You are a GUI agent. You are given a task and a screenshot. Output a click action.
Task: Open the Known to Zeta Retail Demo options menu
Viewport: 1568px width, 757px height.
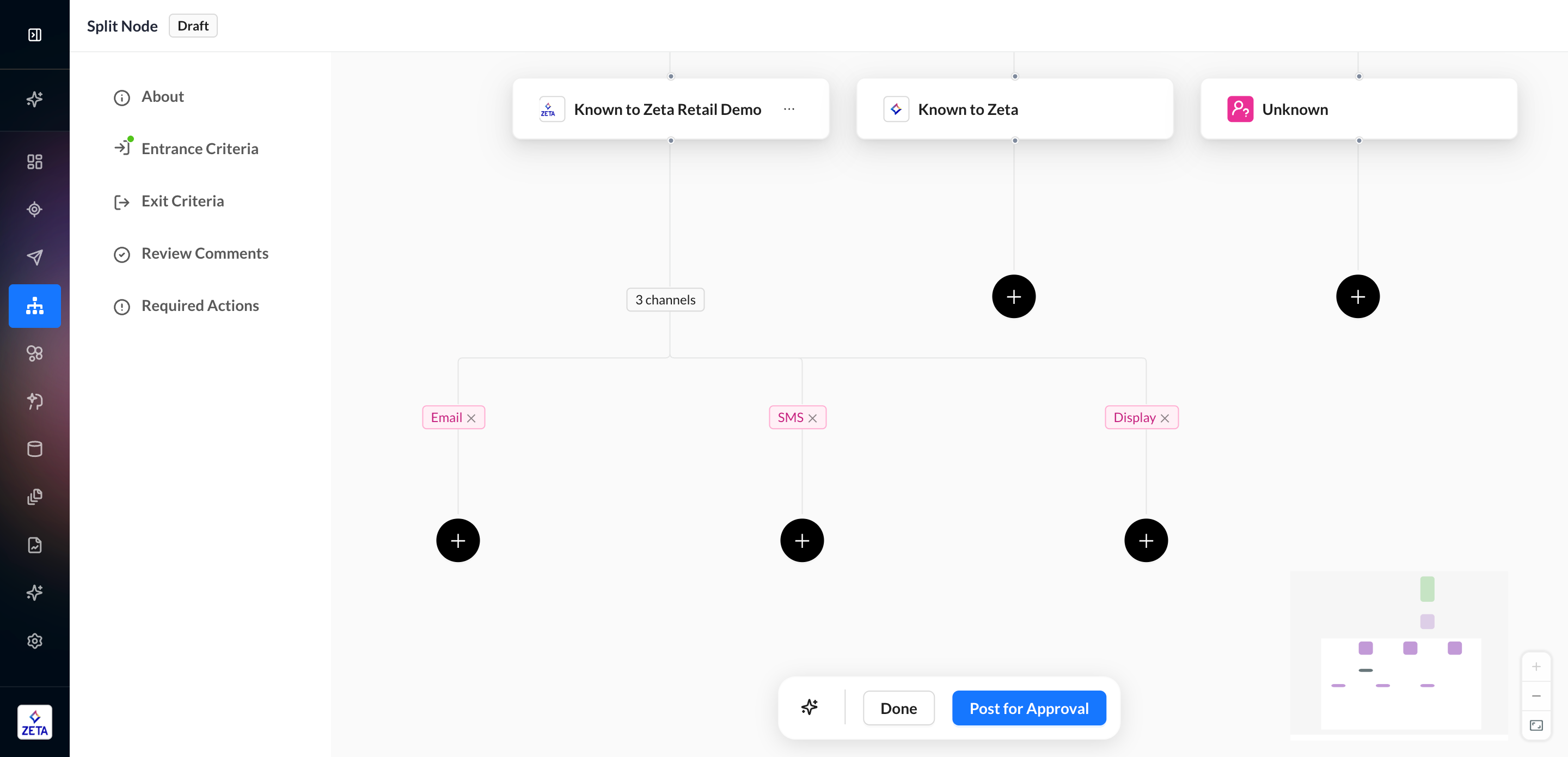[x=789, y=109]
